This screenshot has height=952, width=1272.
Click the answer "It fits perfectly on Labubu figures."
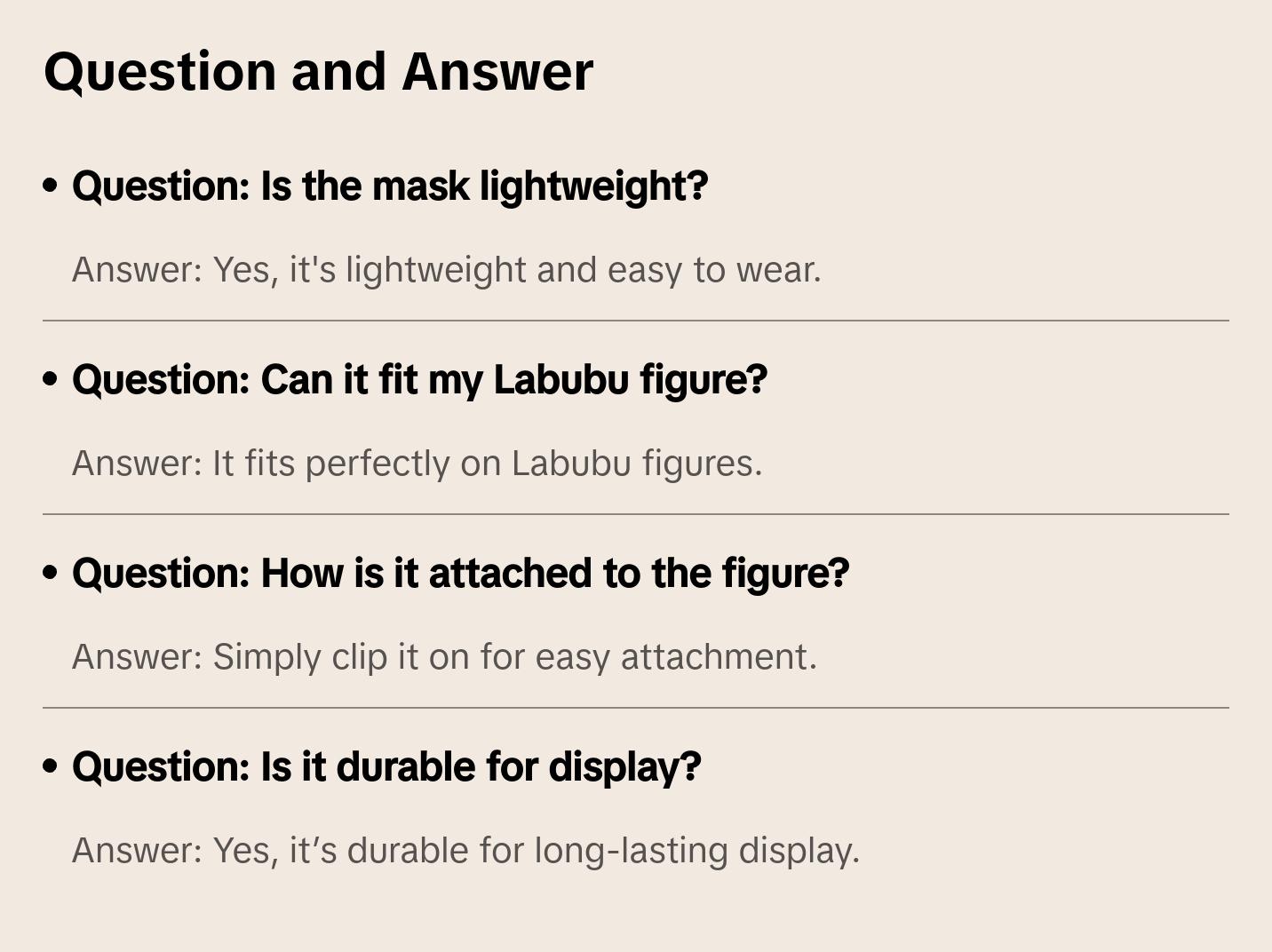point(417,463)
